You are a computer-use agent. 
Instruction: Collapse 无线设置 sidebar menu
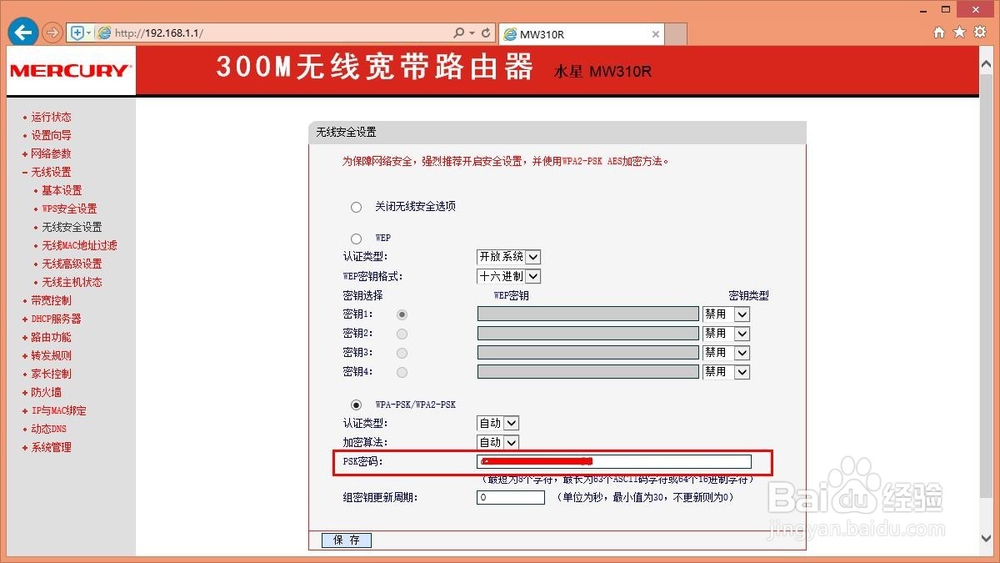click(x=51, y=172)
